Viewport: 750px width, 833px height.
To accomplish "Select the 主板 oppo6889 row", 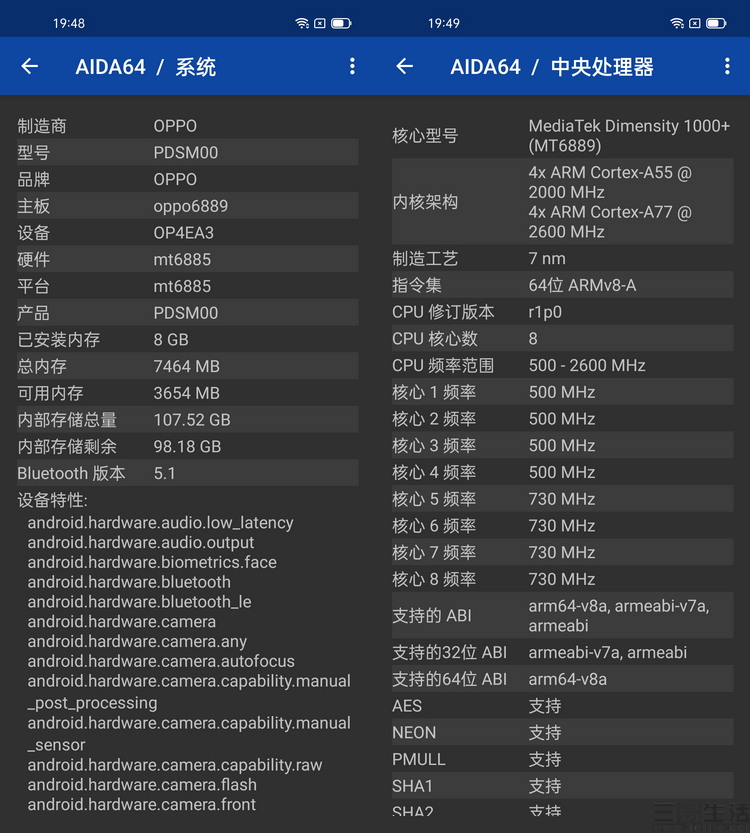I will (188, 206).
